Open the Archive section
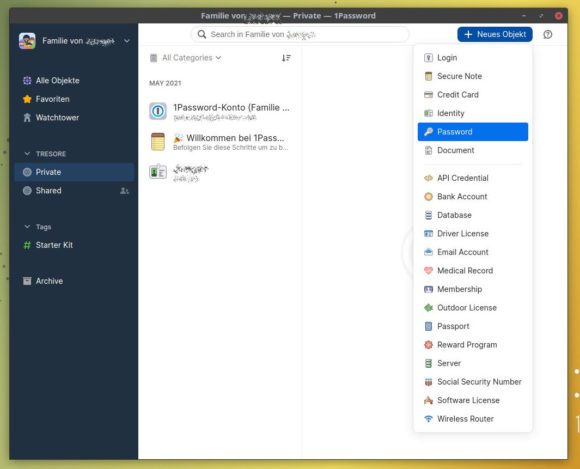The image size is (580, 469). point(74,281)
